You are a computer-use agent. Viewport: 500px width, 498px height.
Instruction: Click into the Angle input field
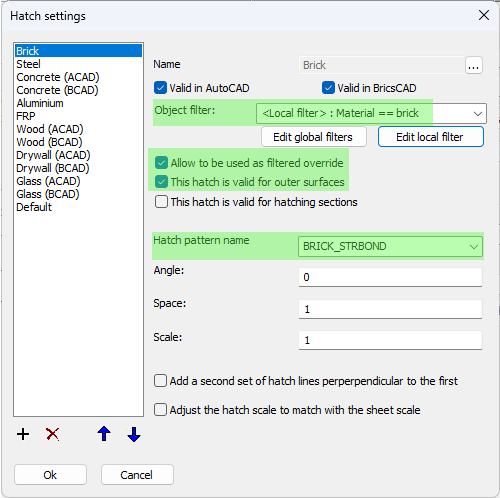(390, 277)
